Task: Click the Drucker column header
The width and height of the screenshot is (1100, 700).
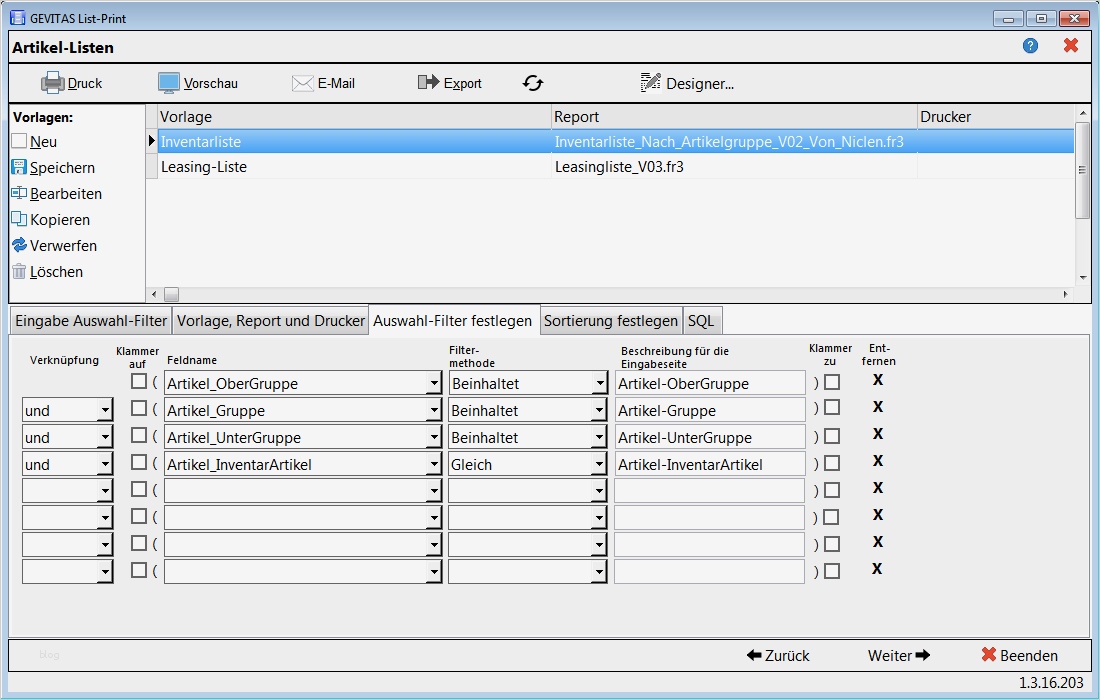Action: click(x=995, y=116)
